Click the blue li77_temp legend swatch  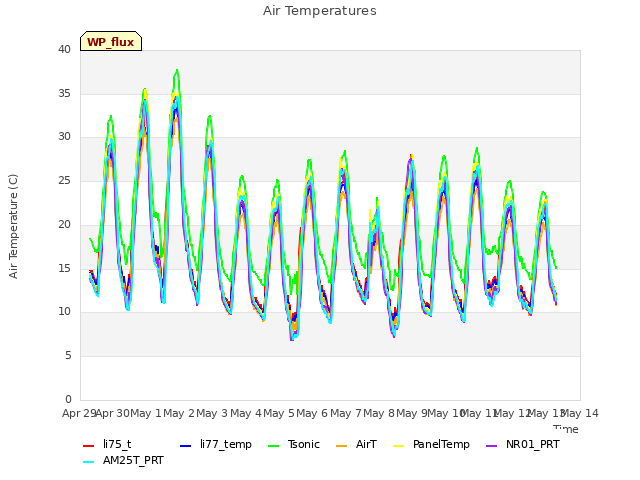[186, 446]
